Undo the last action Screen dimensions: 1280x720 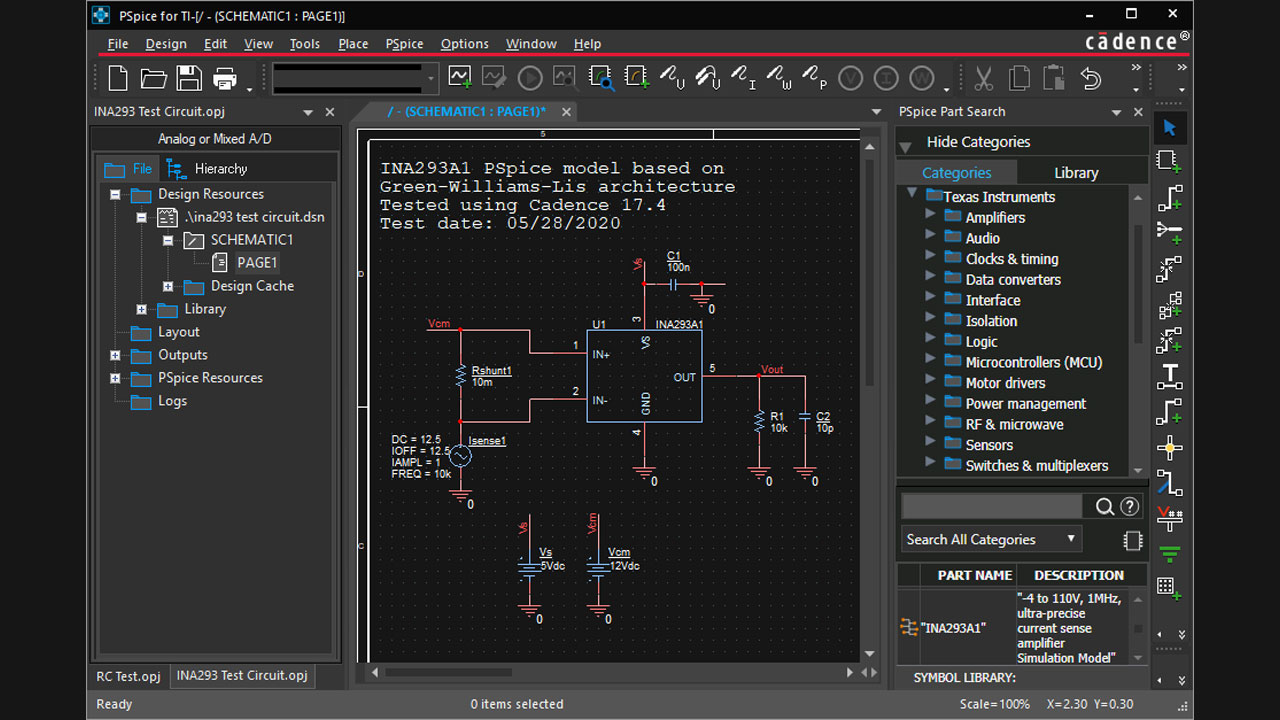1091,78
